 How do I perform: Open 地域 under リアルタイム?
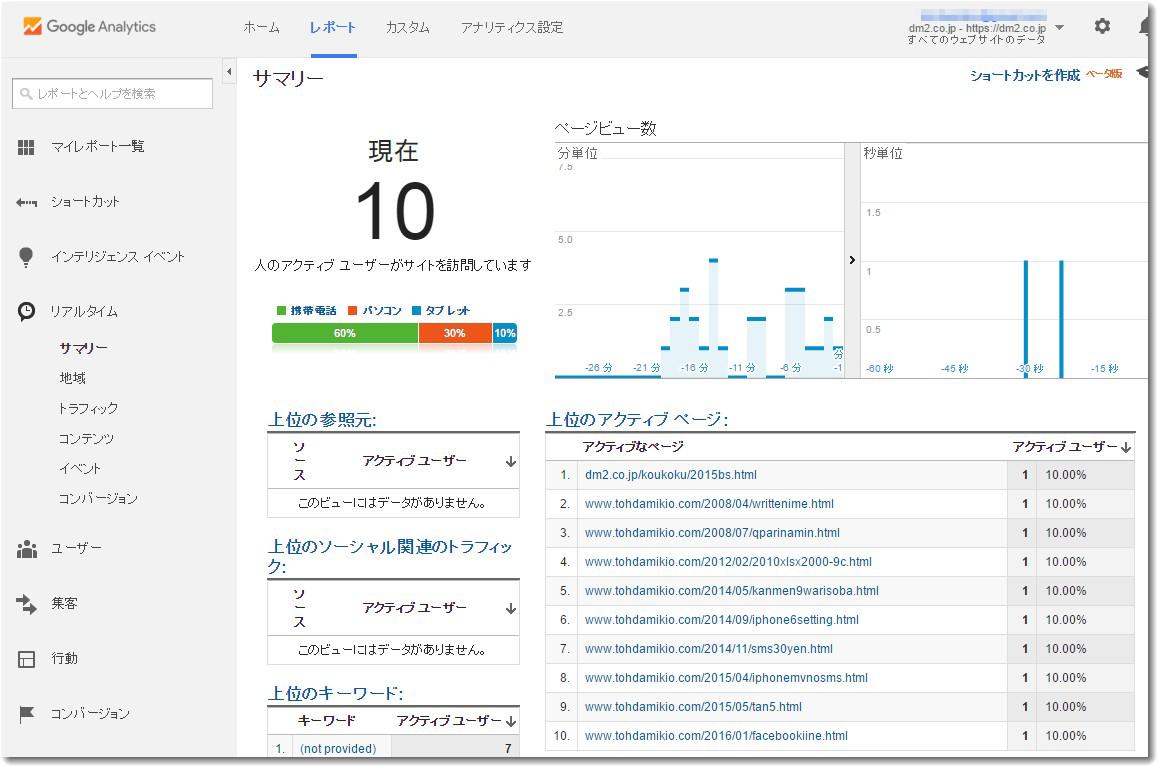coord(72,379)
